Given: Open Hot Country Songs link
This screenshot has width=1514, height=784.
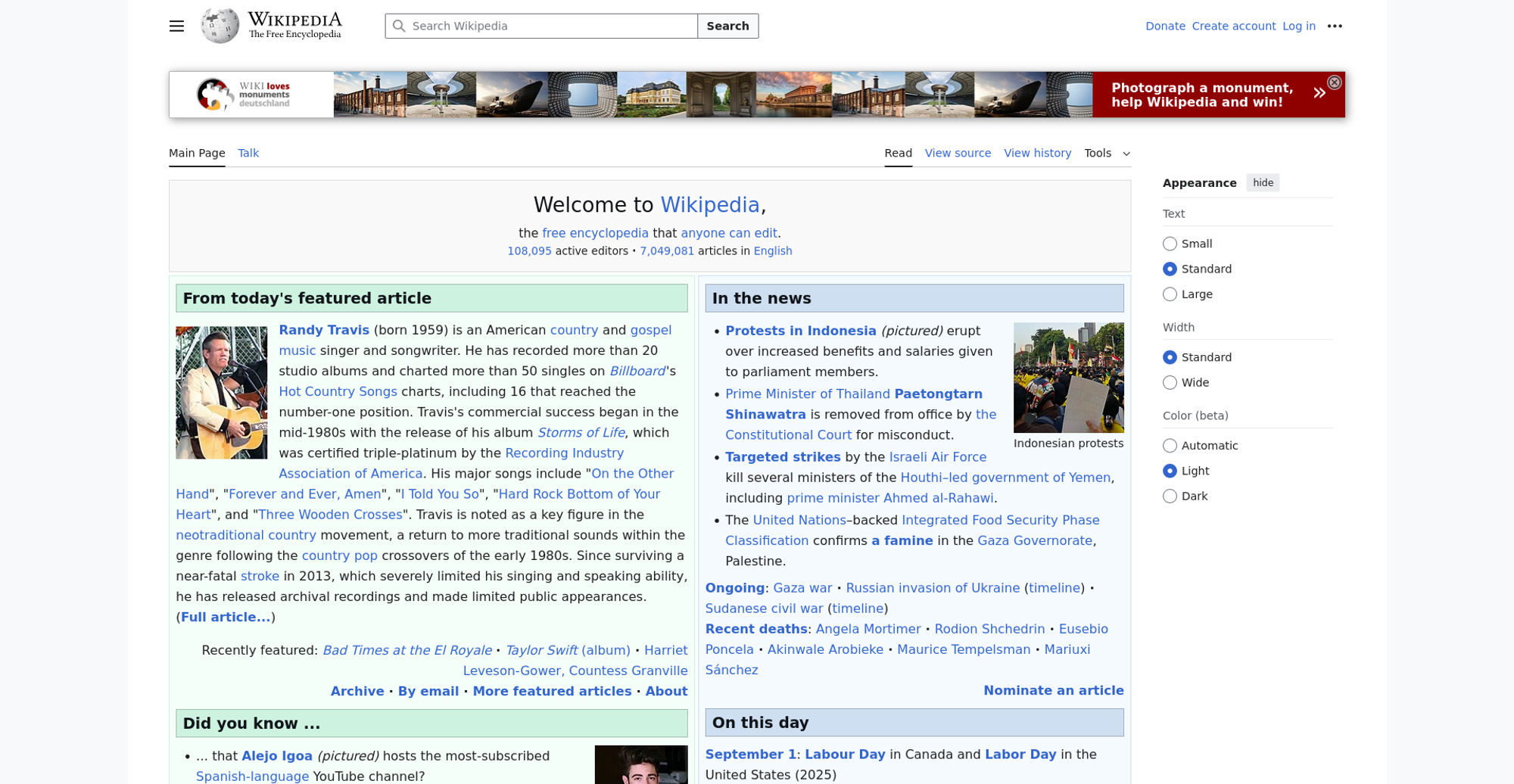Looking at the screenshot, I should tap(338, 391).
